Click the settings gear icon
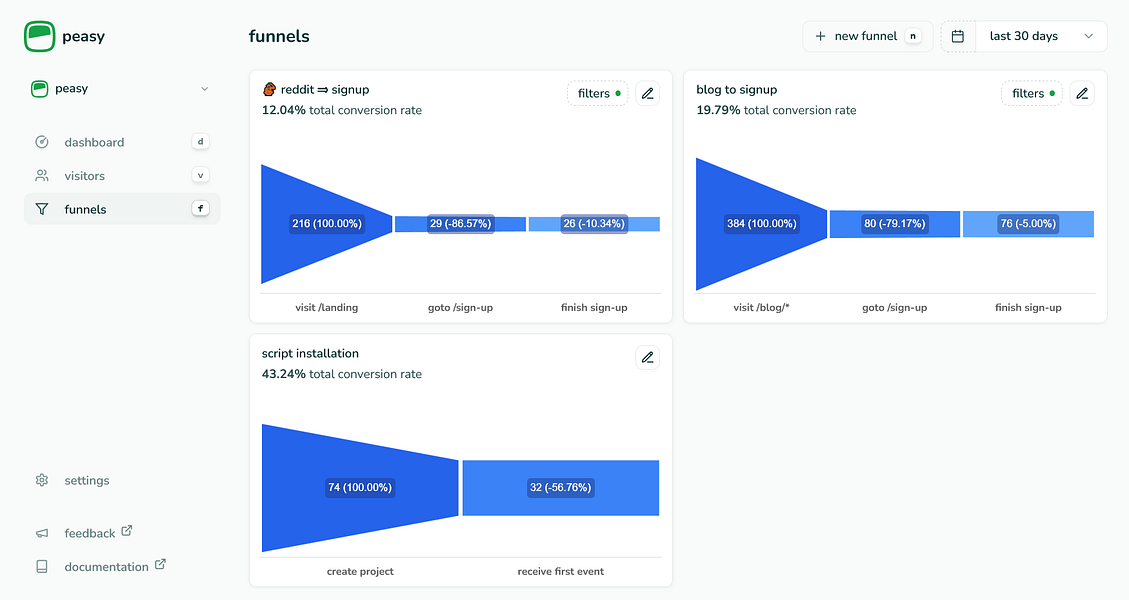This screenshot has height=600, width=1129. [x=42, y=480]
